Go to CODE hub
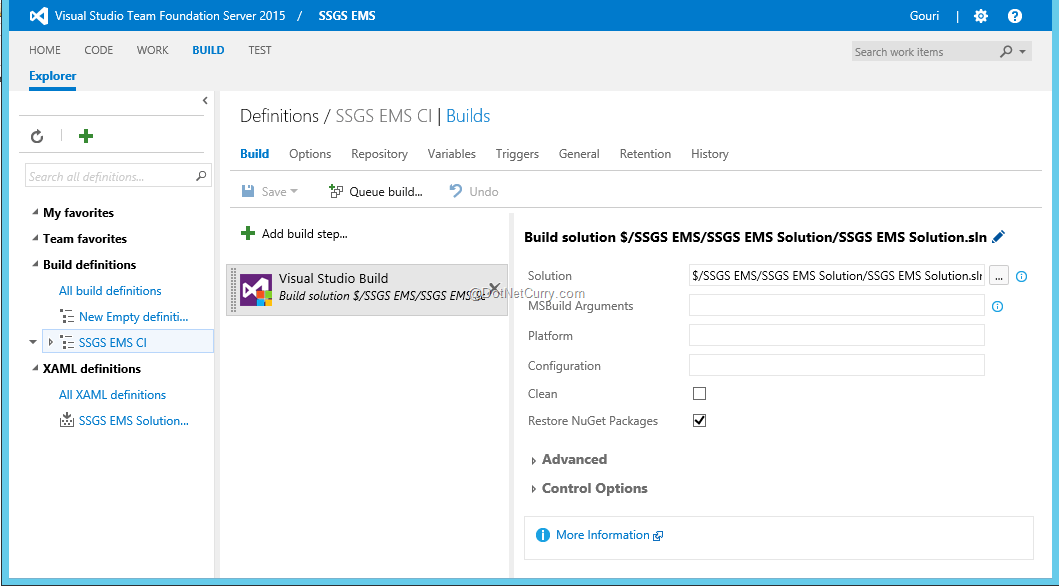Screen dimensions: 1059x586 point(99,50)
